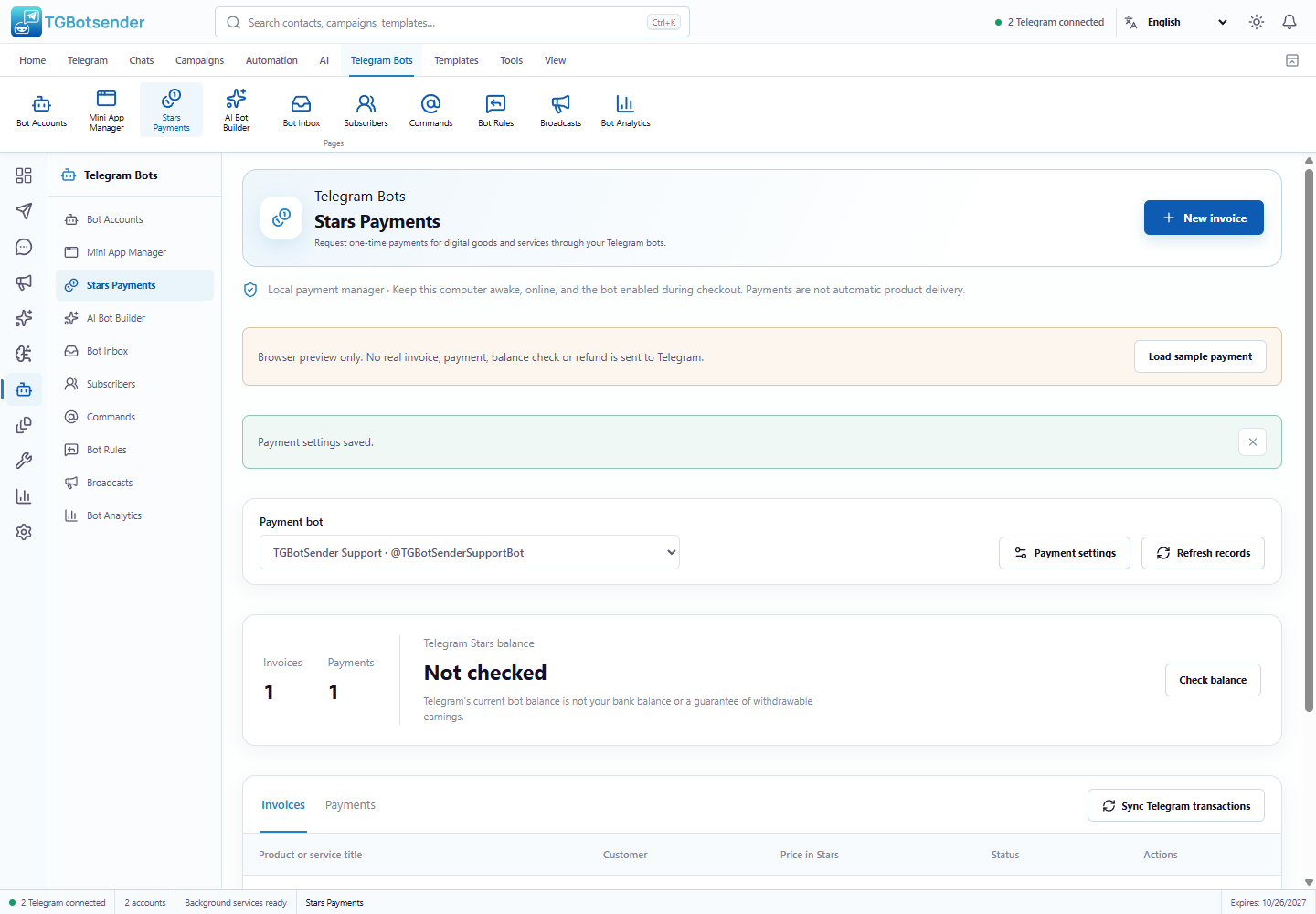The width and height of the screenshot is (1316, 914).
Task: Click the wrench tools icon in left rail
Action: [x=24, y=461]
